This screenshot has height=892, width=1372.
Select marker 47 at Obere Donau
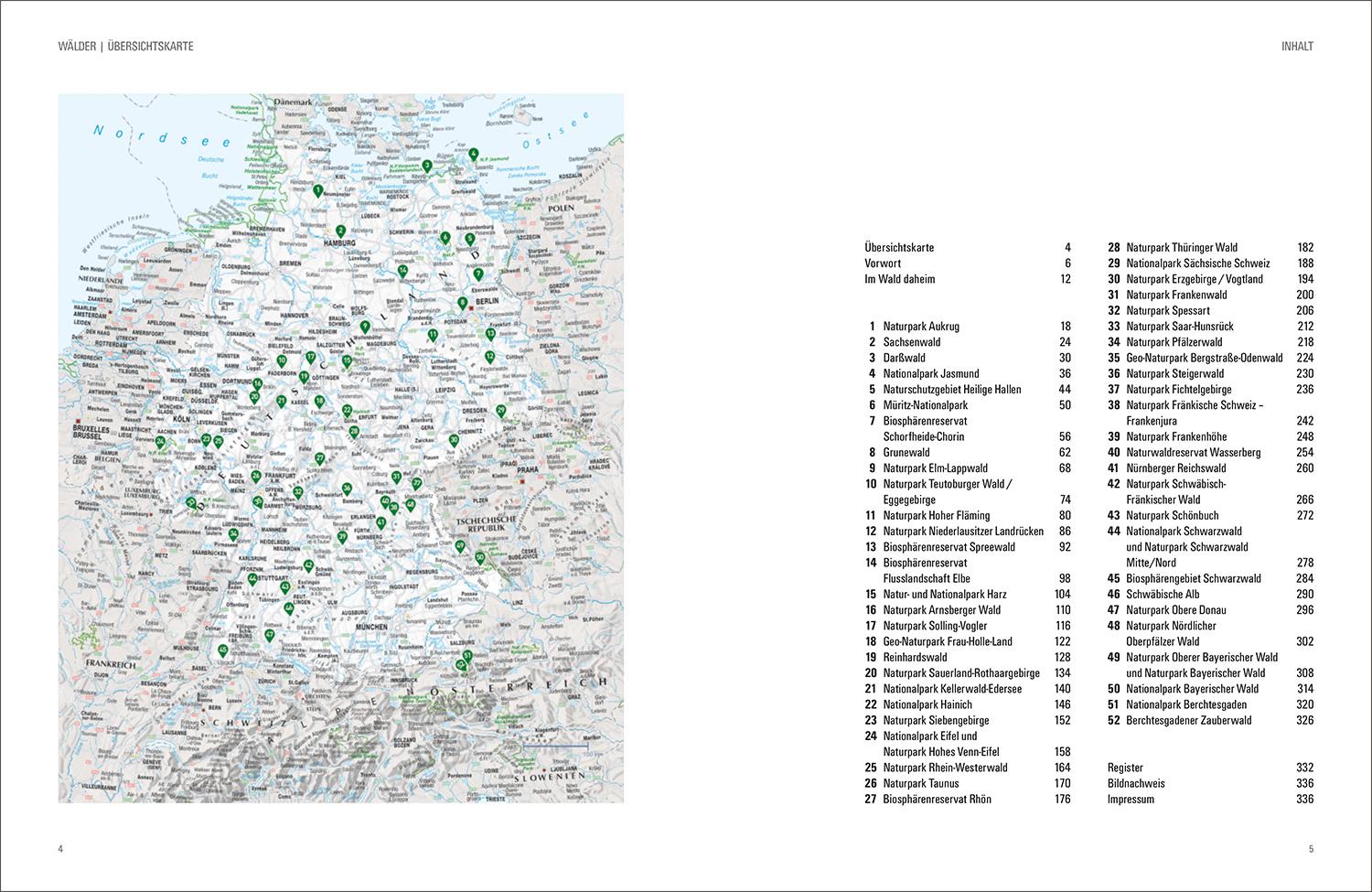point(269,635)
